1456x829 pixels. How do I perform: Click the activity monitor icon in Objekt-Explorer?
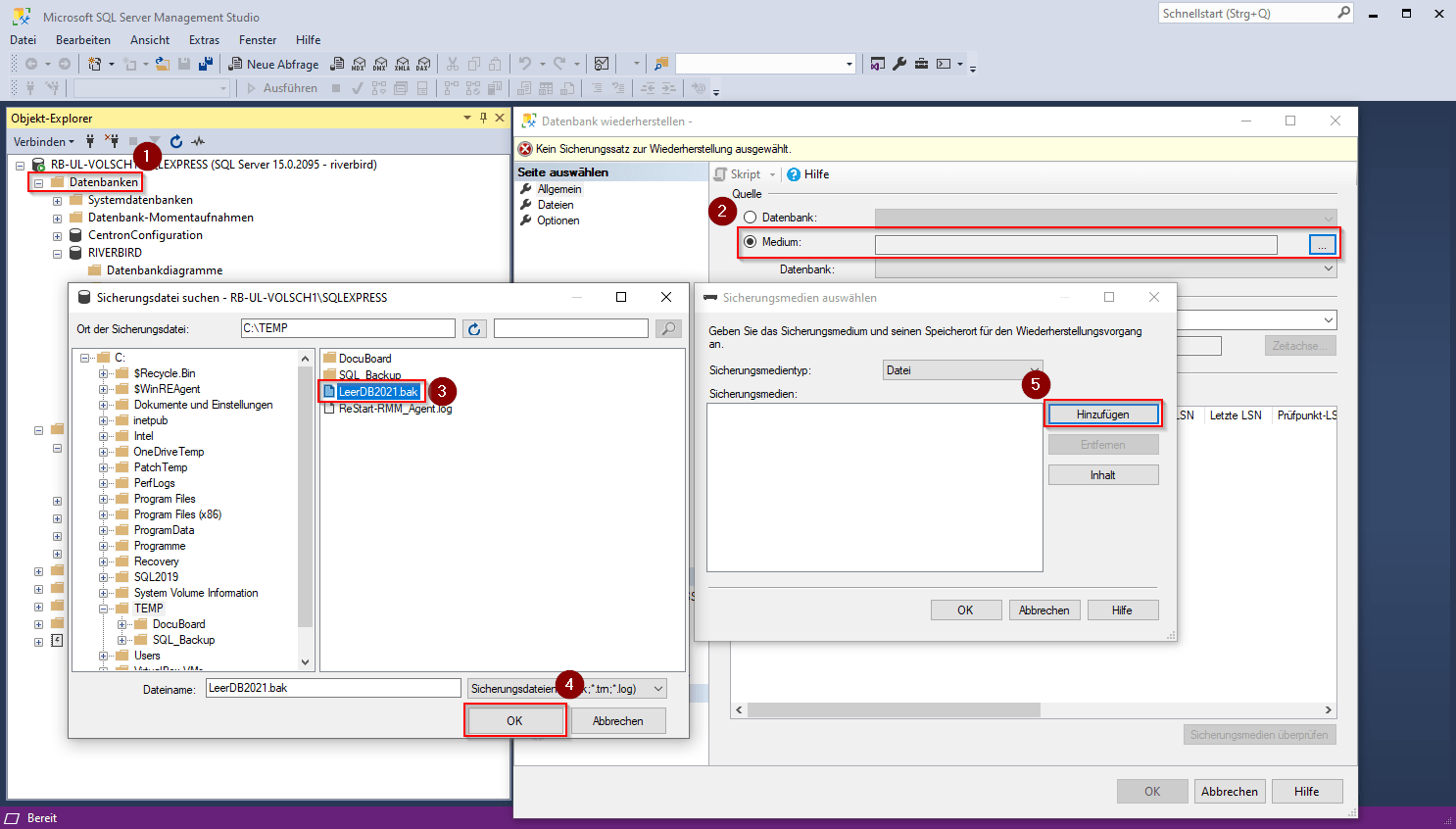pos(199,142)
